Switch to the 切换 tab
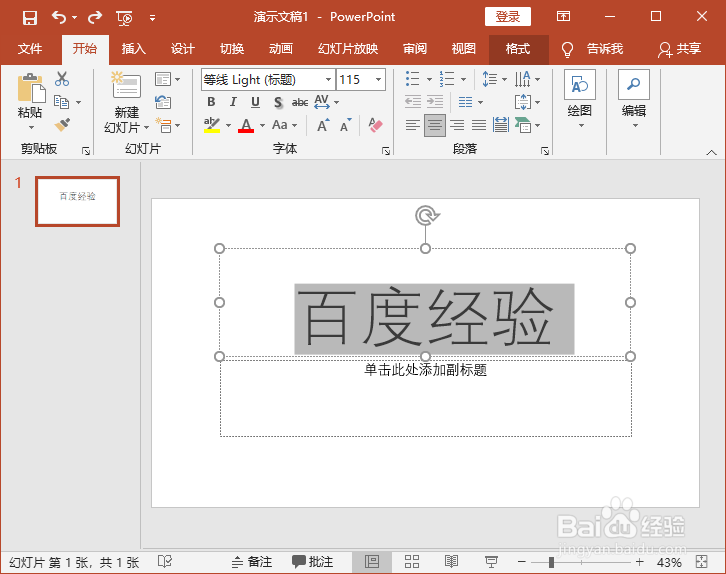Image resolution: width=726 pixels, height=574 pixels. (x=232, y=49)
